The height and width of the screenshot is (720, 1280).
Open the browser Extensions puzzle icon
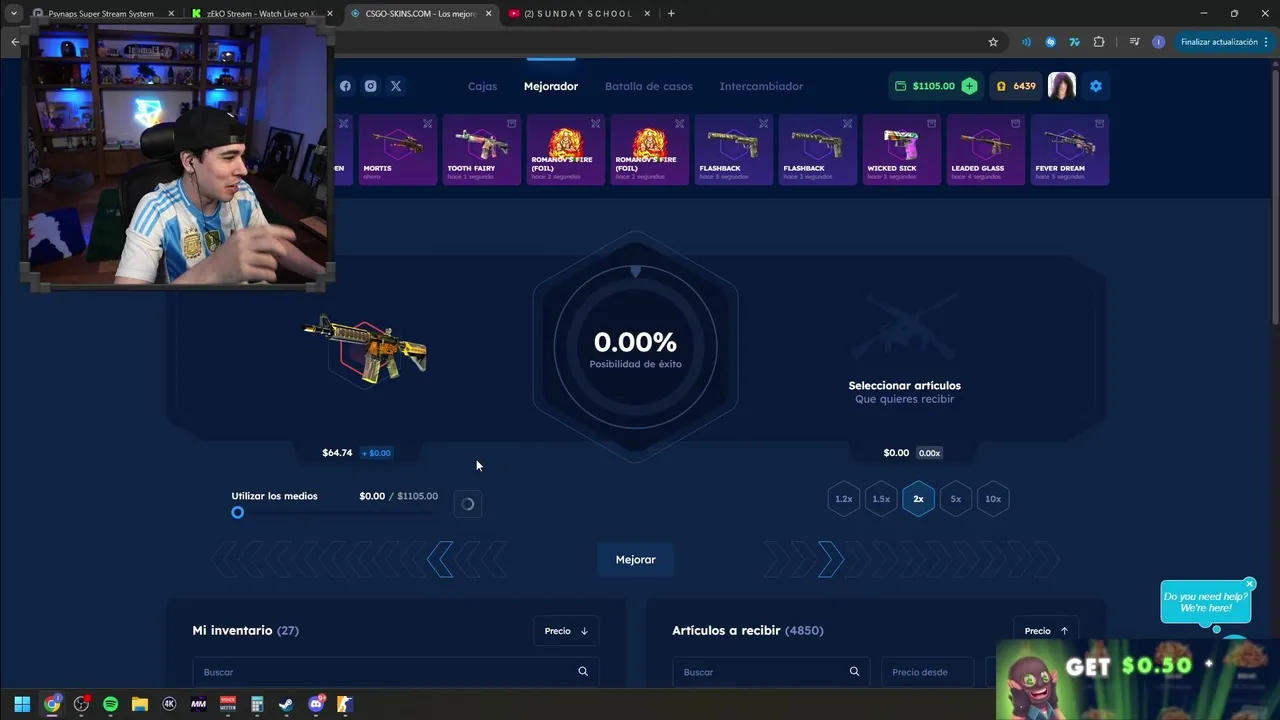tap(1099, 42)
